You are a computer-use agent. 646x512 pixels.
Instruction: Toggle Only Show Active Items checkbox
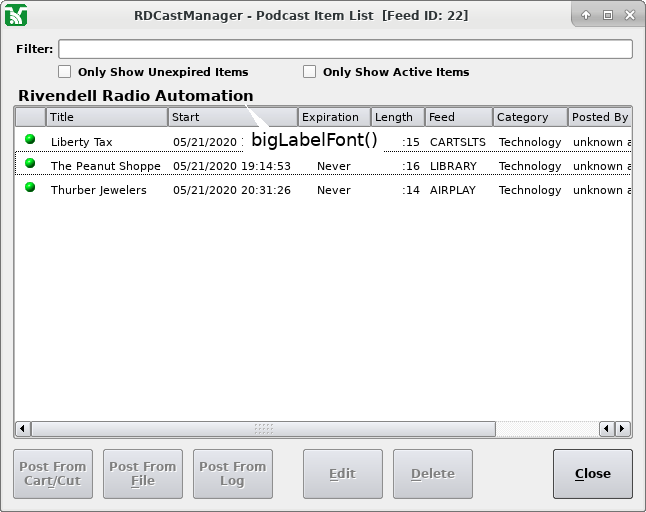pos(310,72)
